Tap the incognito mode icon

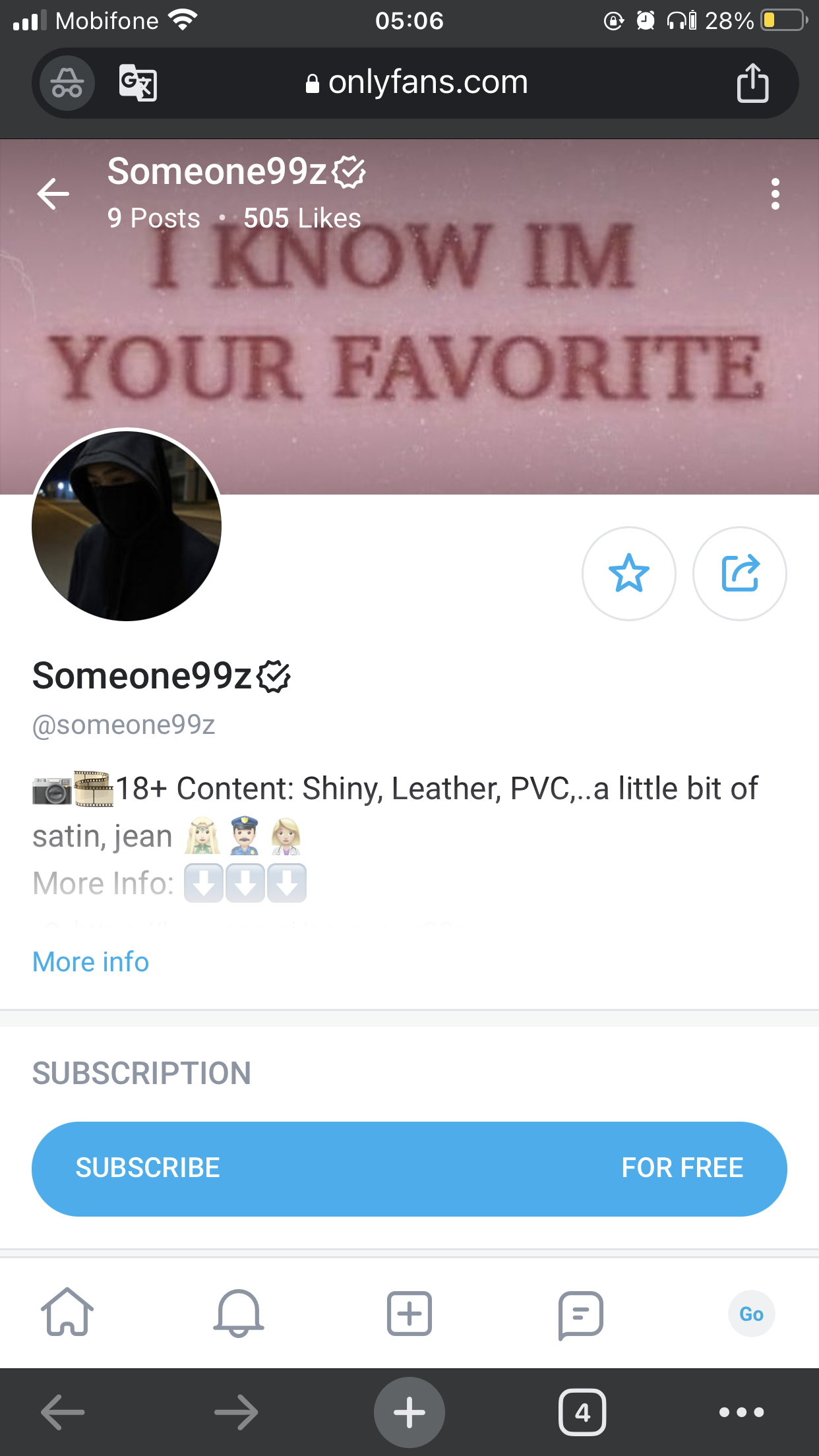coord(67,84)
